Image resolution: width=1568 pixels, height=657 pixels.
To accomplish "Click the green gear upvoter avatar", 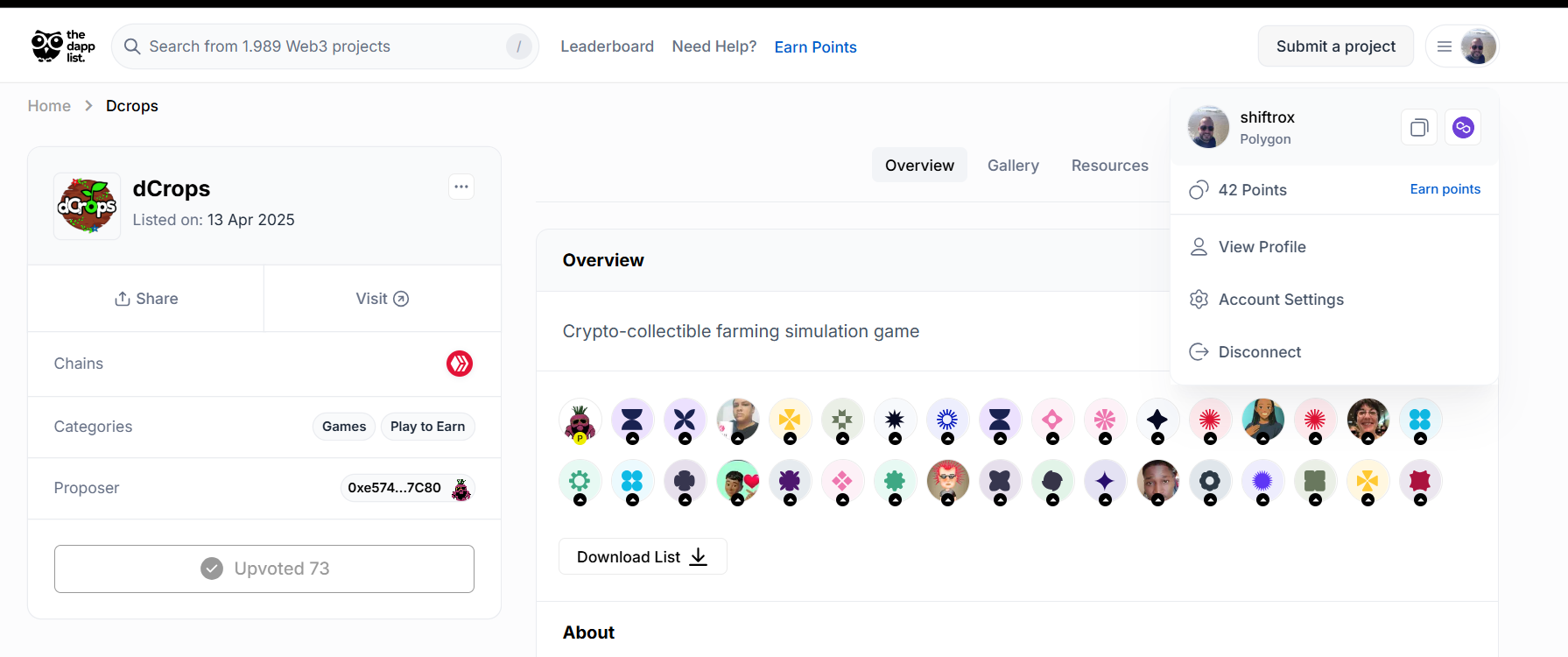I will point(580,482).
